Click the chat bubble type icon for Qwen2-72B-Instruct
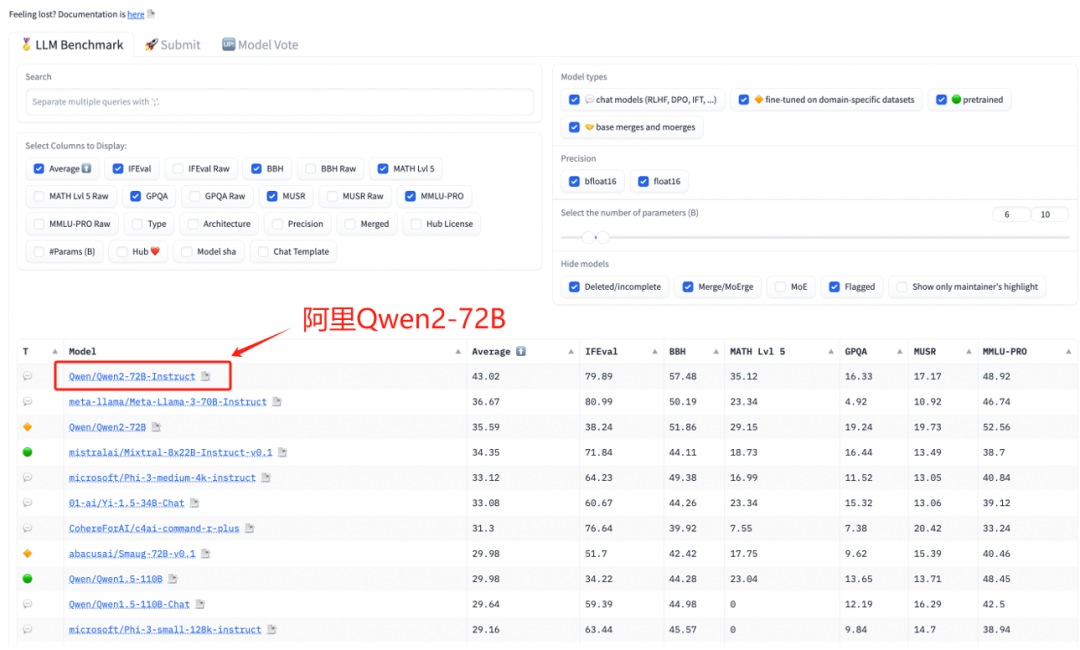 28,377
